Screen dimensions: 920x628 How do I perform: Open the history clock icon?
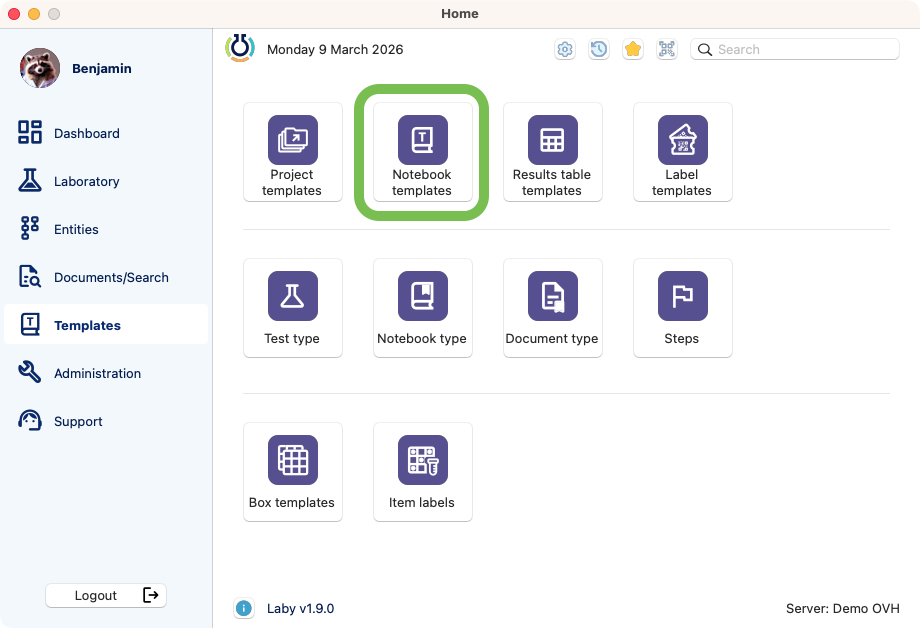(599, 49)
